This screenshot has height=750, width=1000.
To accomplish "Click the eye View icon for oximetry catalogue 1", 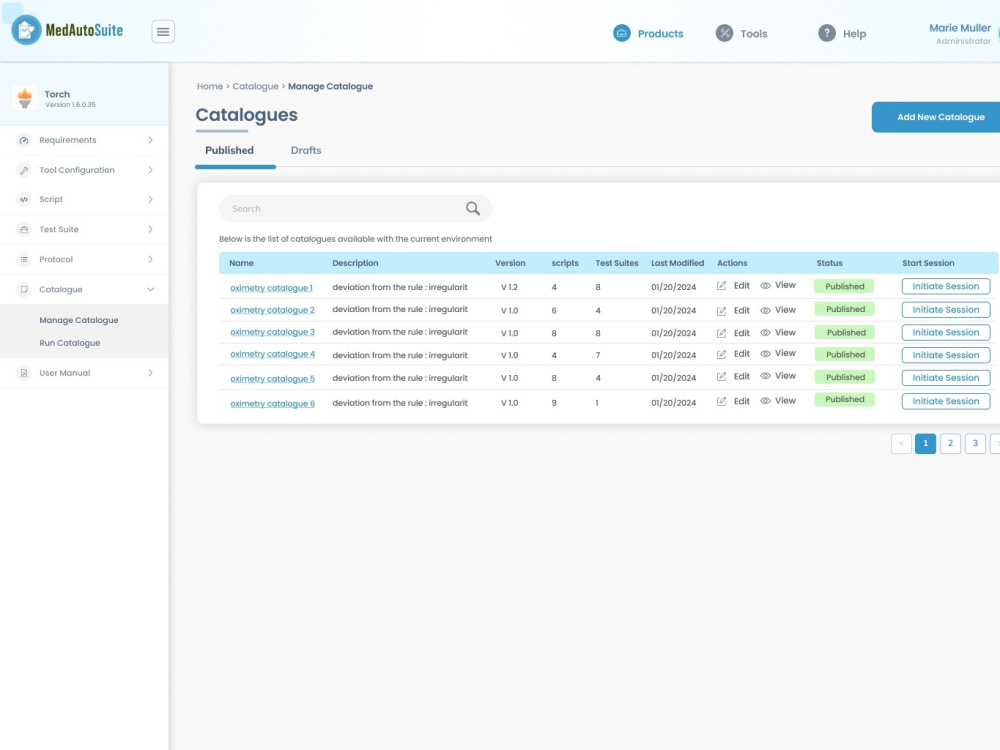I will pos(765,286).
